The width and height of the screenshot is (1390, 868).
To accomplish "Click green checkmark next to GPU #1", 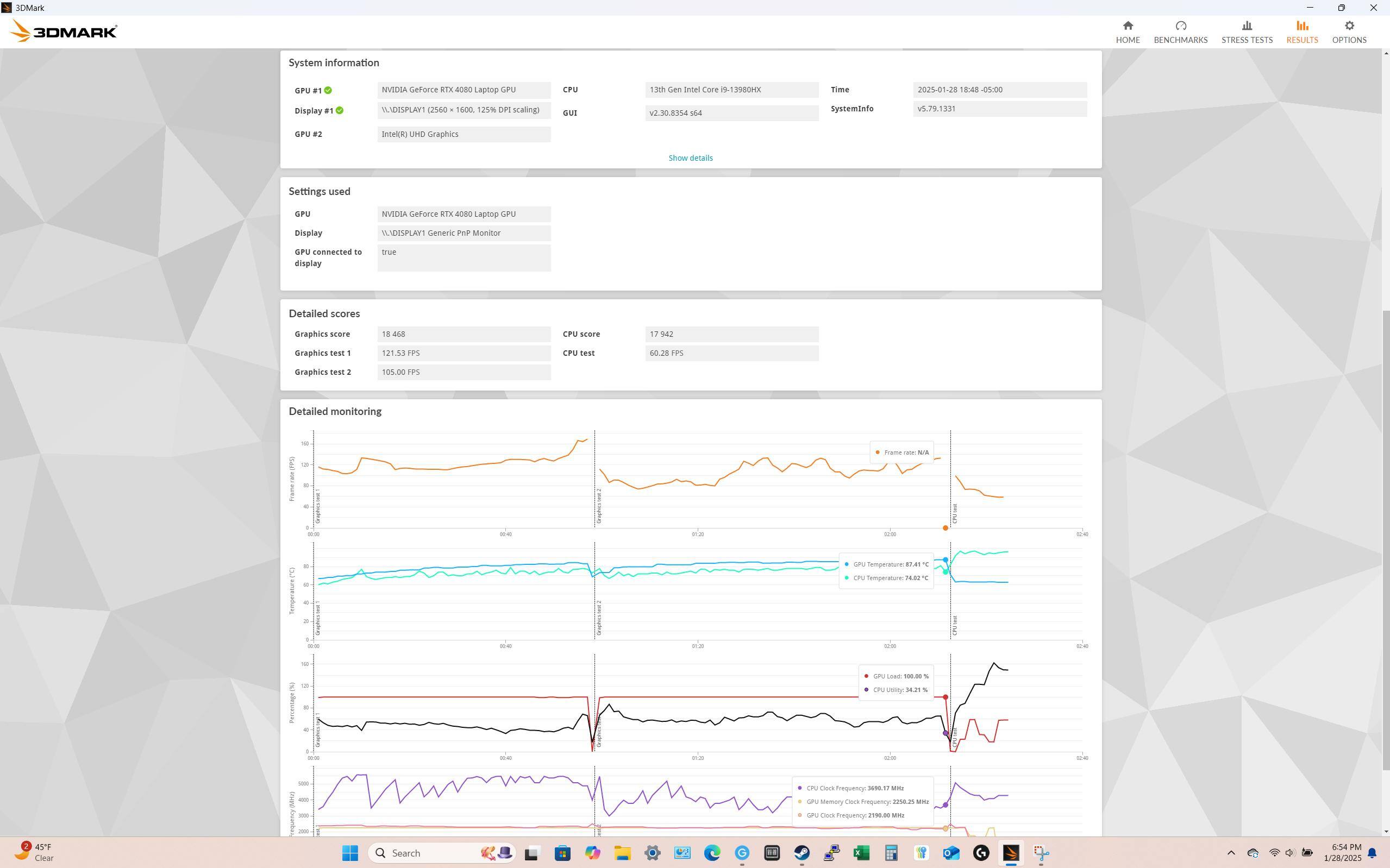I will tap(328, 90).
